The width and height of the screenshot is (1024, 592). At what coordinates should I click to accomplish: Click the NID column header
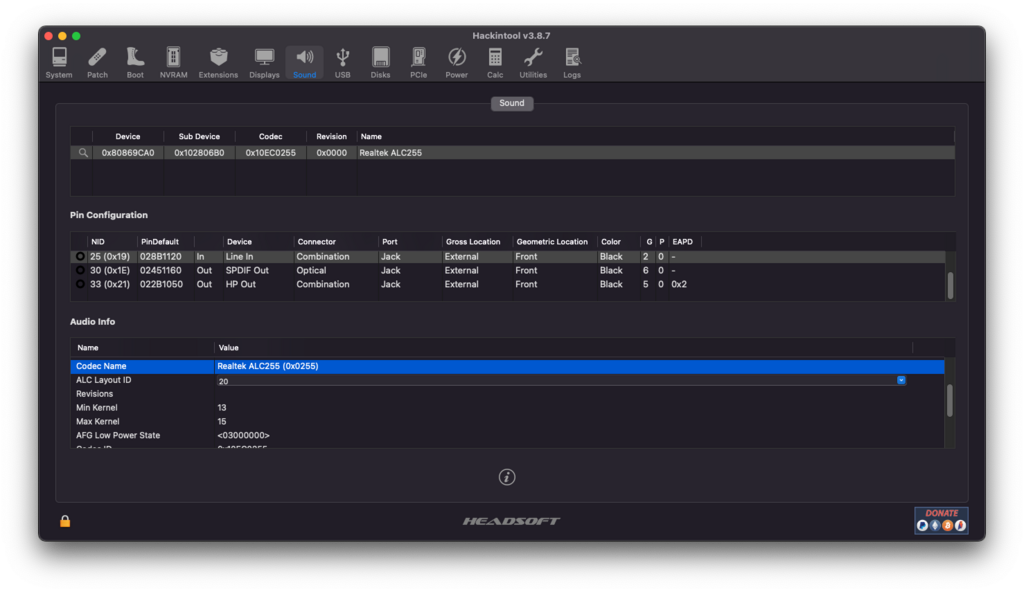(98, 242)
